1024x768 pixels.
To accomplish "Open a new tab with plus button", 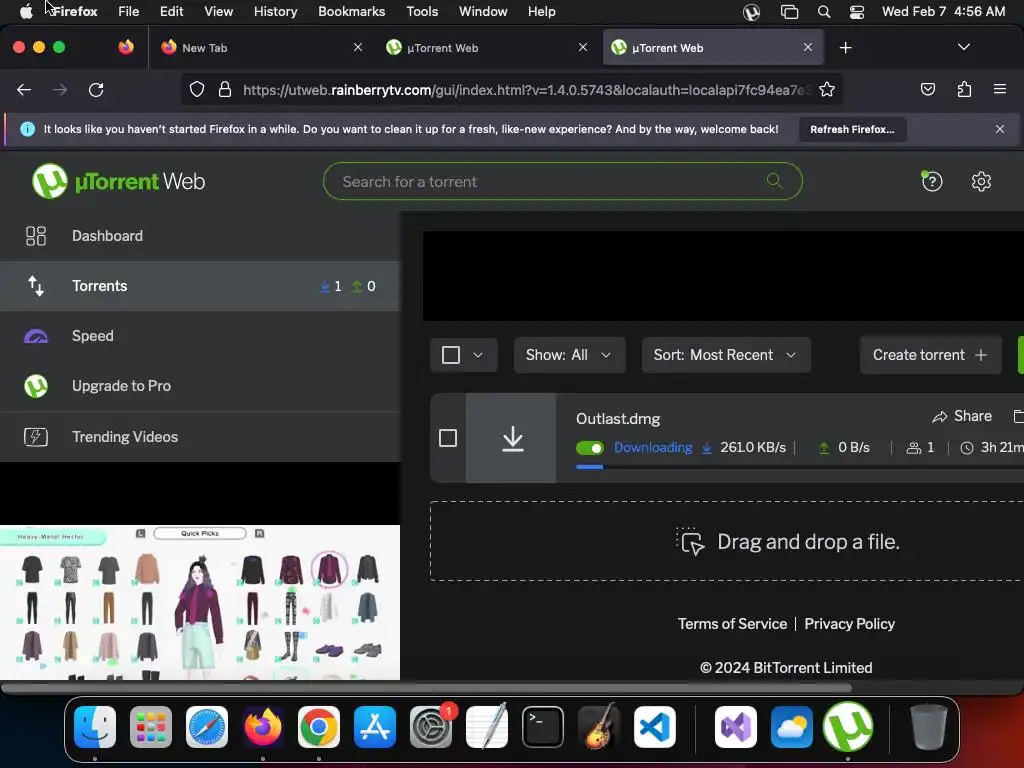I will tap(846, 48).
